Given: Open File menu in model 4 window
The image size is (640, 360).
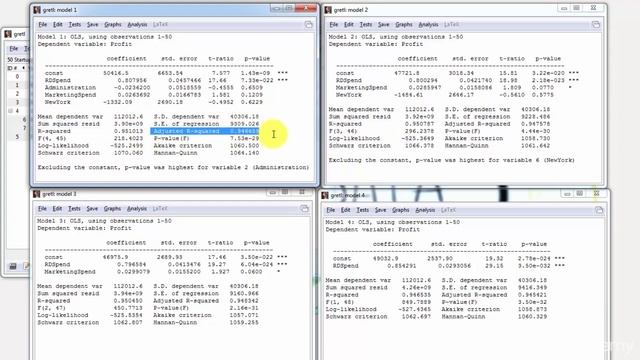Looking at the screenshot, I should (330, 210).
